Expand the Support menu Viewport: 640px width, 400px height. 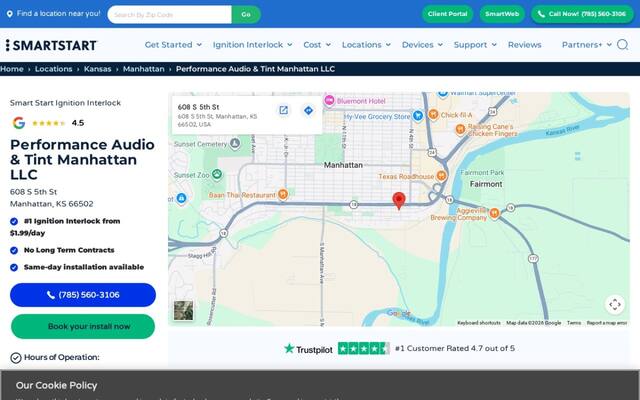tap(475, 45)
